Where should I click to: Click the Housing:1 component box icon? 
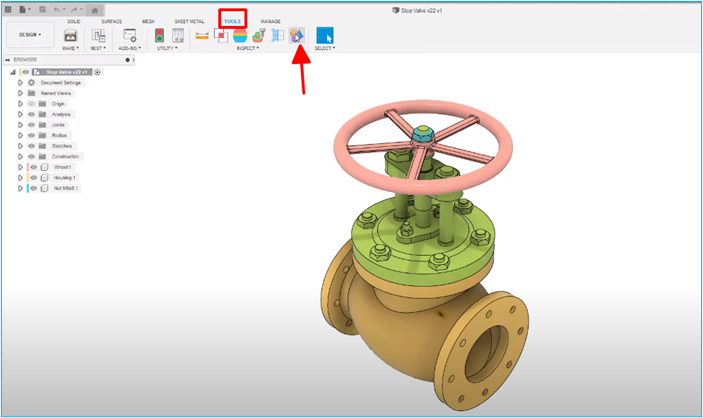(x=44, y=178)
